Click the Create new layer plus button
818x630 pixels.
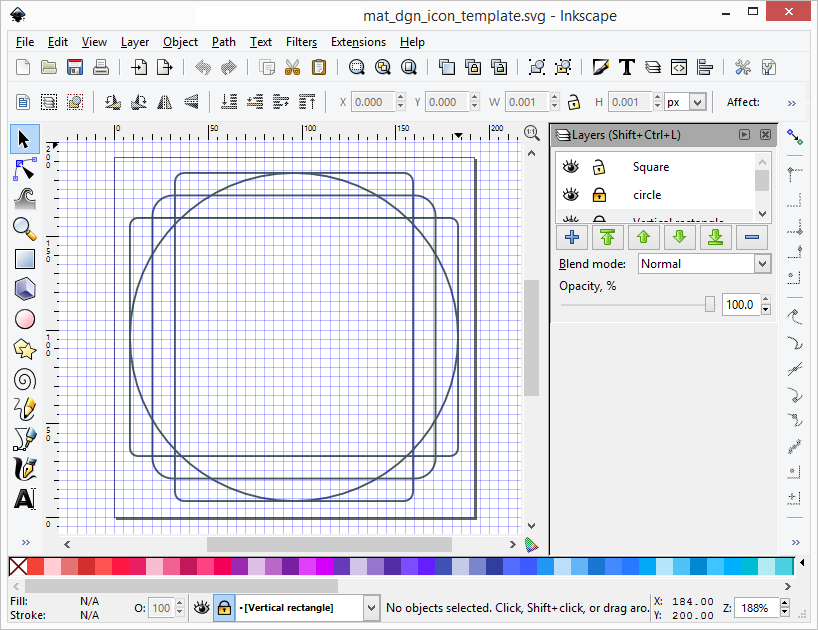pyautogui.click(x=571, y=237)
